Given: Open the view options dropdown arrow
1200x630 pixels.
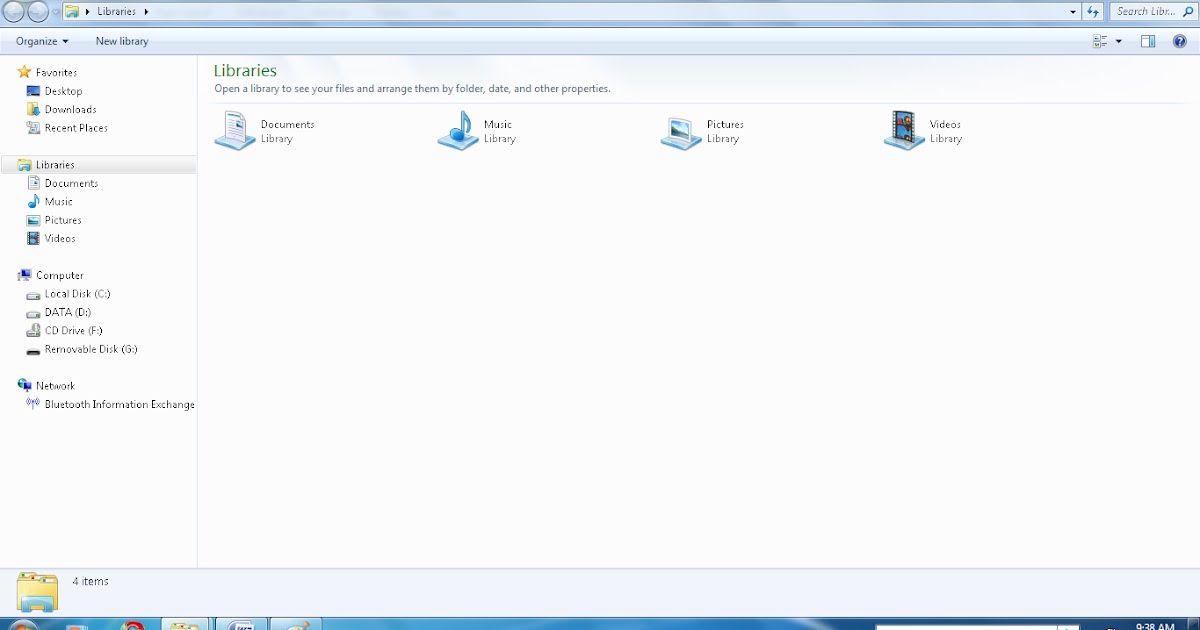Looking at the screenshot, I should [1118, 41].
